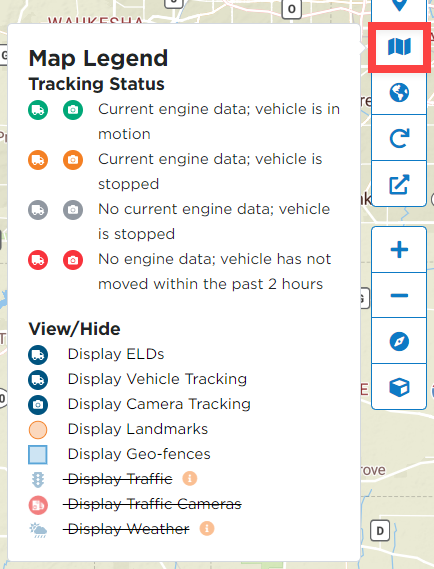434x569 pixels.
Task: Open info icon beside Display Weather
Action: tap(207, 529)
